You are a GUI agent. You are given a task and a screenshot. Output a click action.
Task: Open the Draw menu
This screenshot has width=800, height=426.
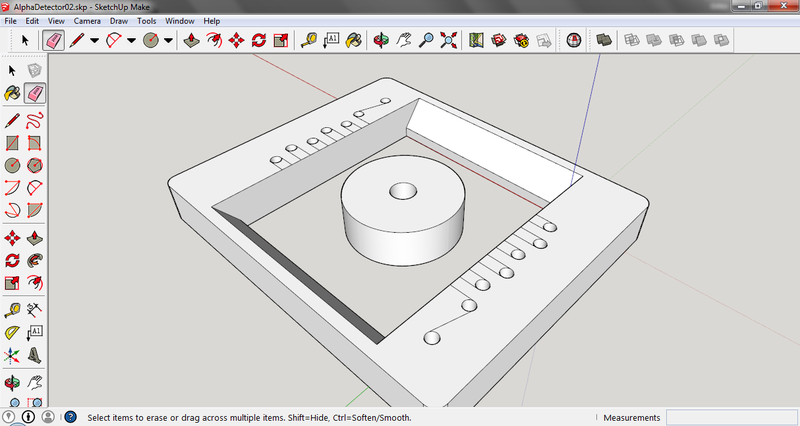[x=119, y=20]
